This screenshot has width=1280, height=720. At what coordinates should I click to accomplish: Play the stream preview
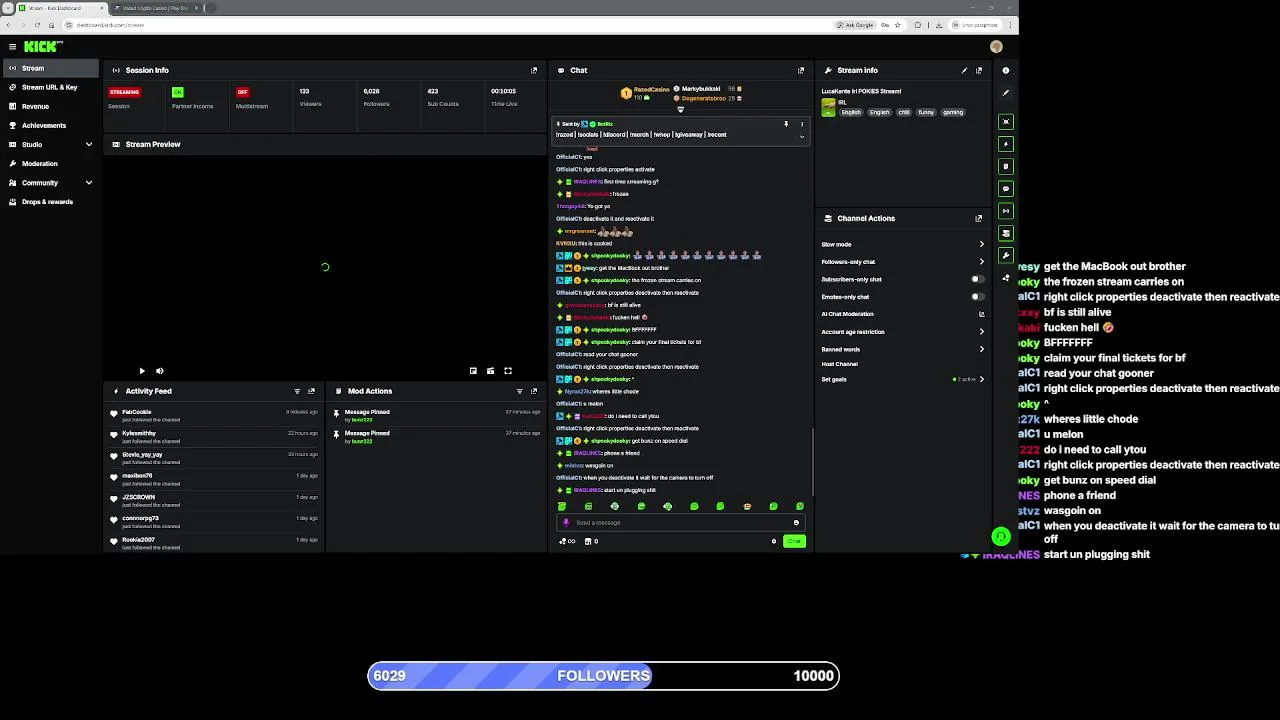(142, 371)
